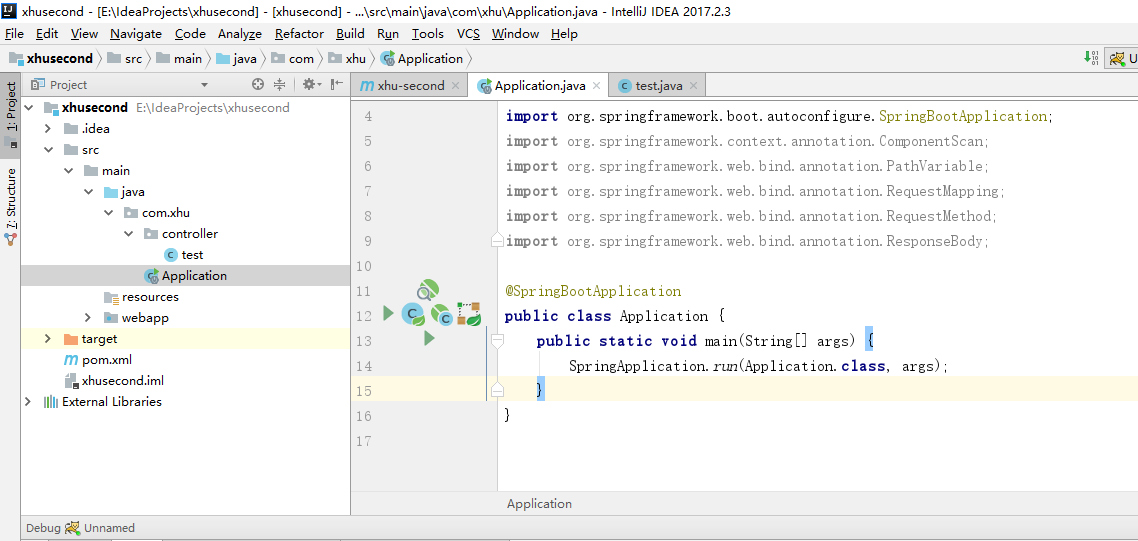
Task: Fold the imports block at line 9
Action: click(497, 239)
